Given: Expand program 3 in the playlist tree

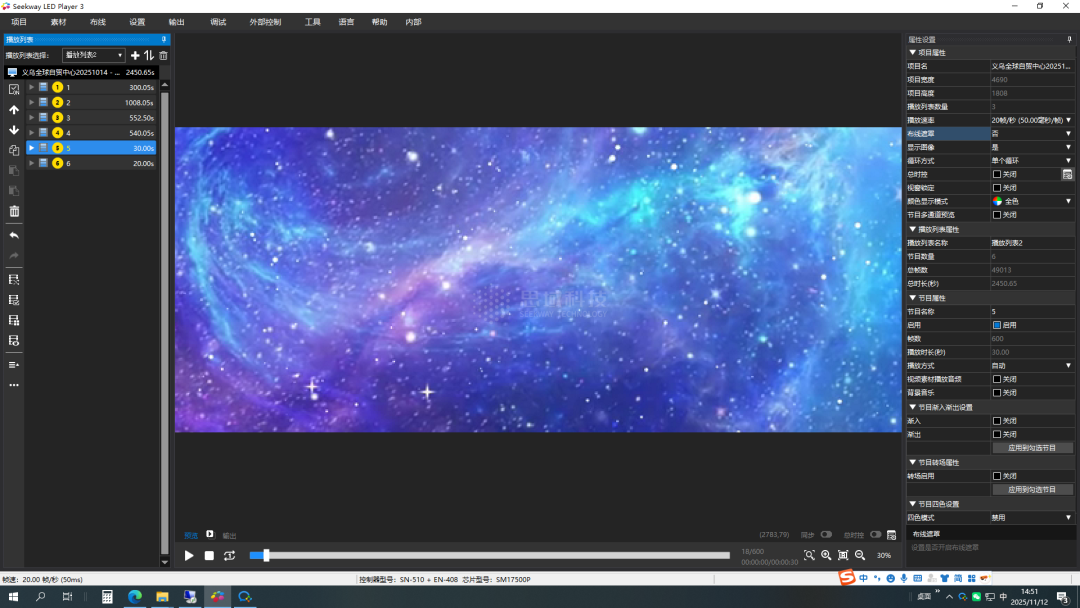Looking at the screenshot, I should (x=31, y=118).
